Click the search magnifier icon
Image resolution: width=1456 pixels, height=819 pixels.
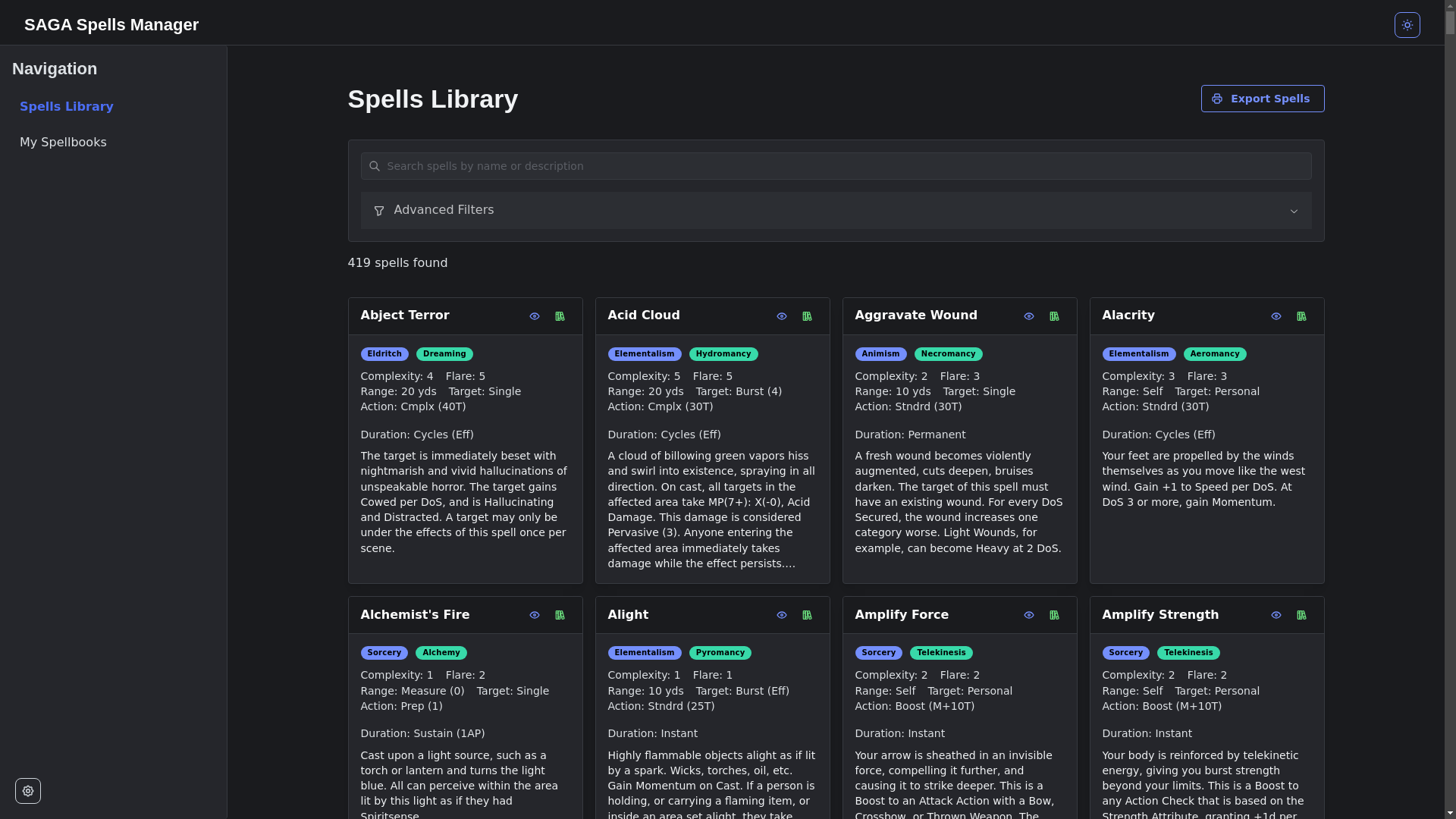(x=374, y=166)
